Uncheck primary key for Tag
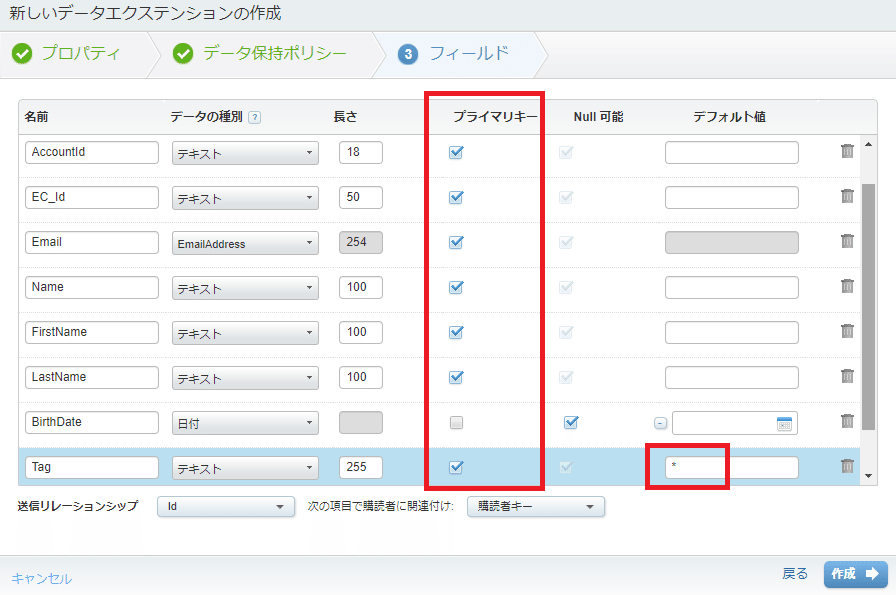896x595 pixels. click(456, 467)
